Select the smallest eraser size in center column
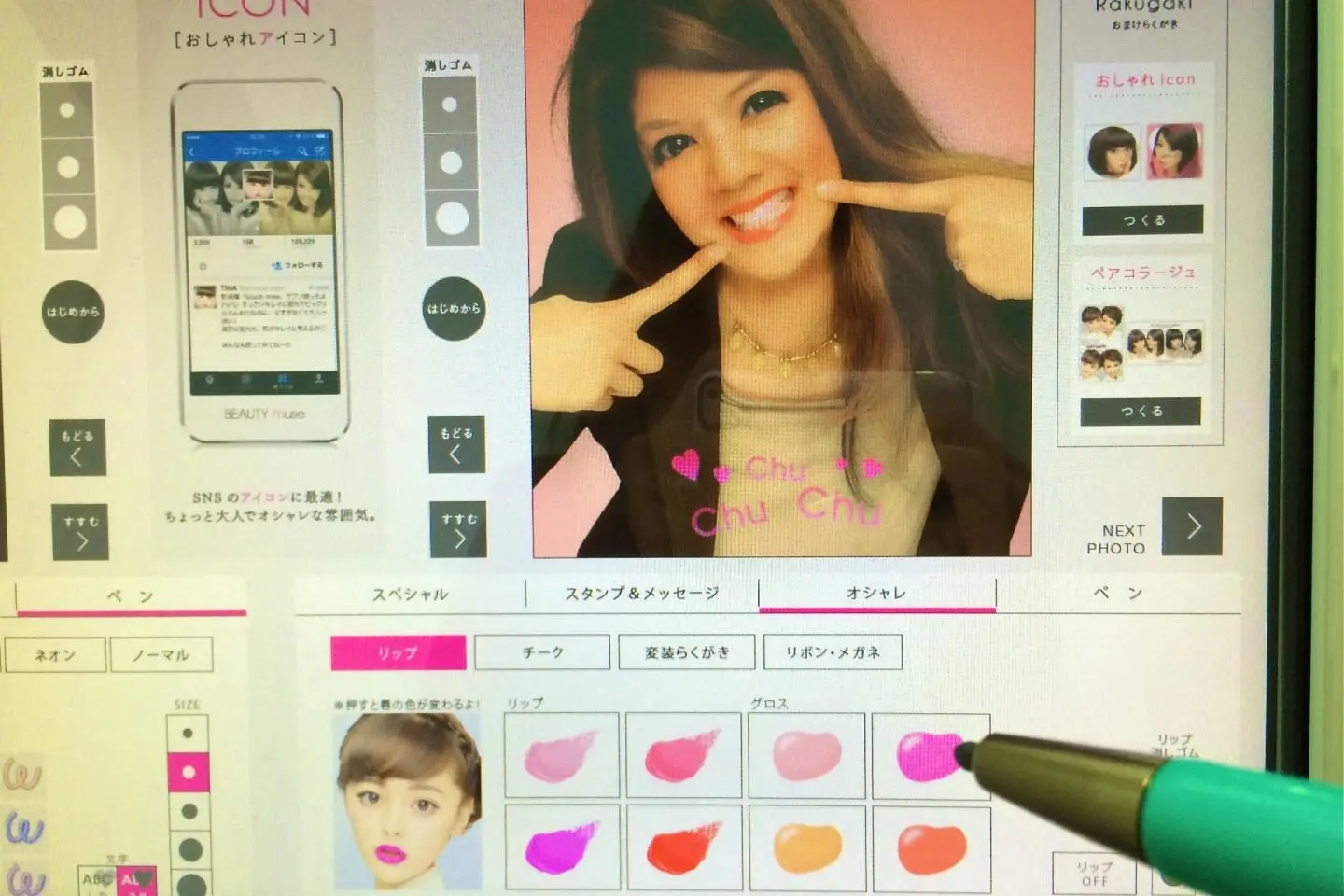 (x=450, y=105)
